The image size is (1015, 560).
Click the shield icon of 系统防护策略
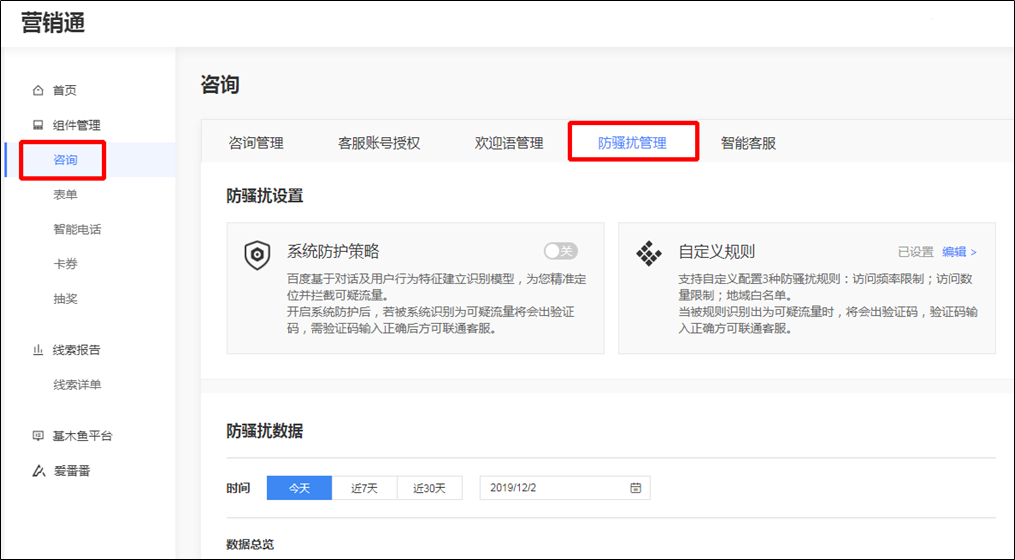pyautogui.click(x=257, y=255)
